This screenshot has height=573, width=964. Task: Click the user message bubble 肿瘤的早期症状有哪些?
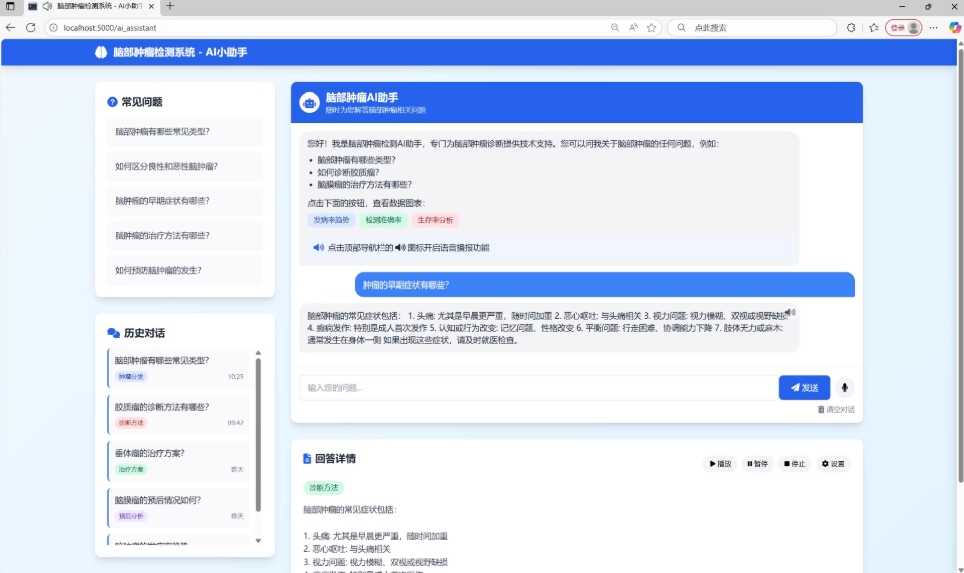(604, 285)
